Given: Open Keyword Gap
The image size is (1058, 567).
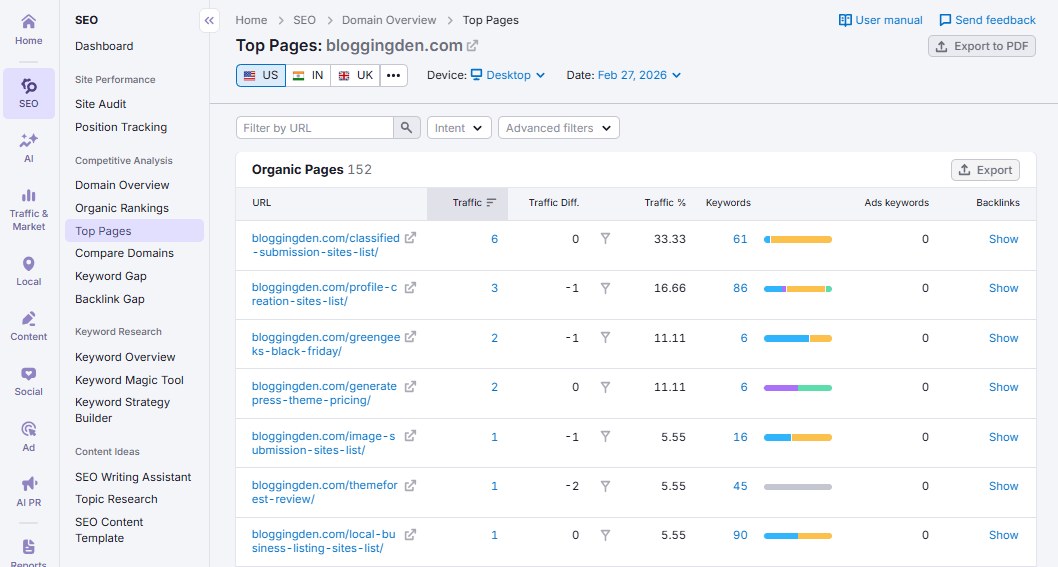Looking at the screenshot, I should [111, 276].
